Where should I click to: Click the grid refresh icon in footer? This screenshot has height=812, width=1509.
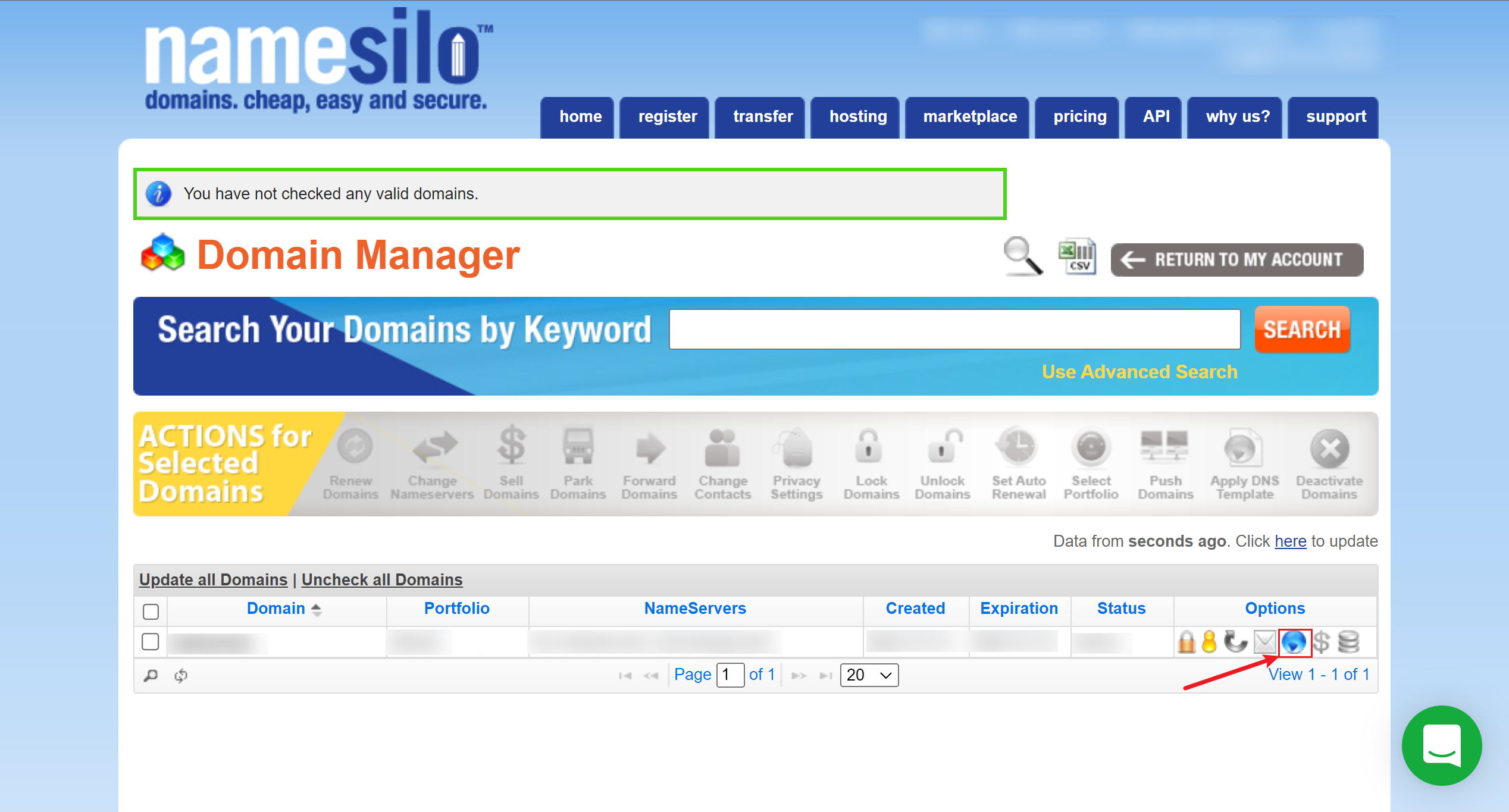tap(181, 675)
